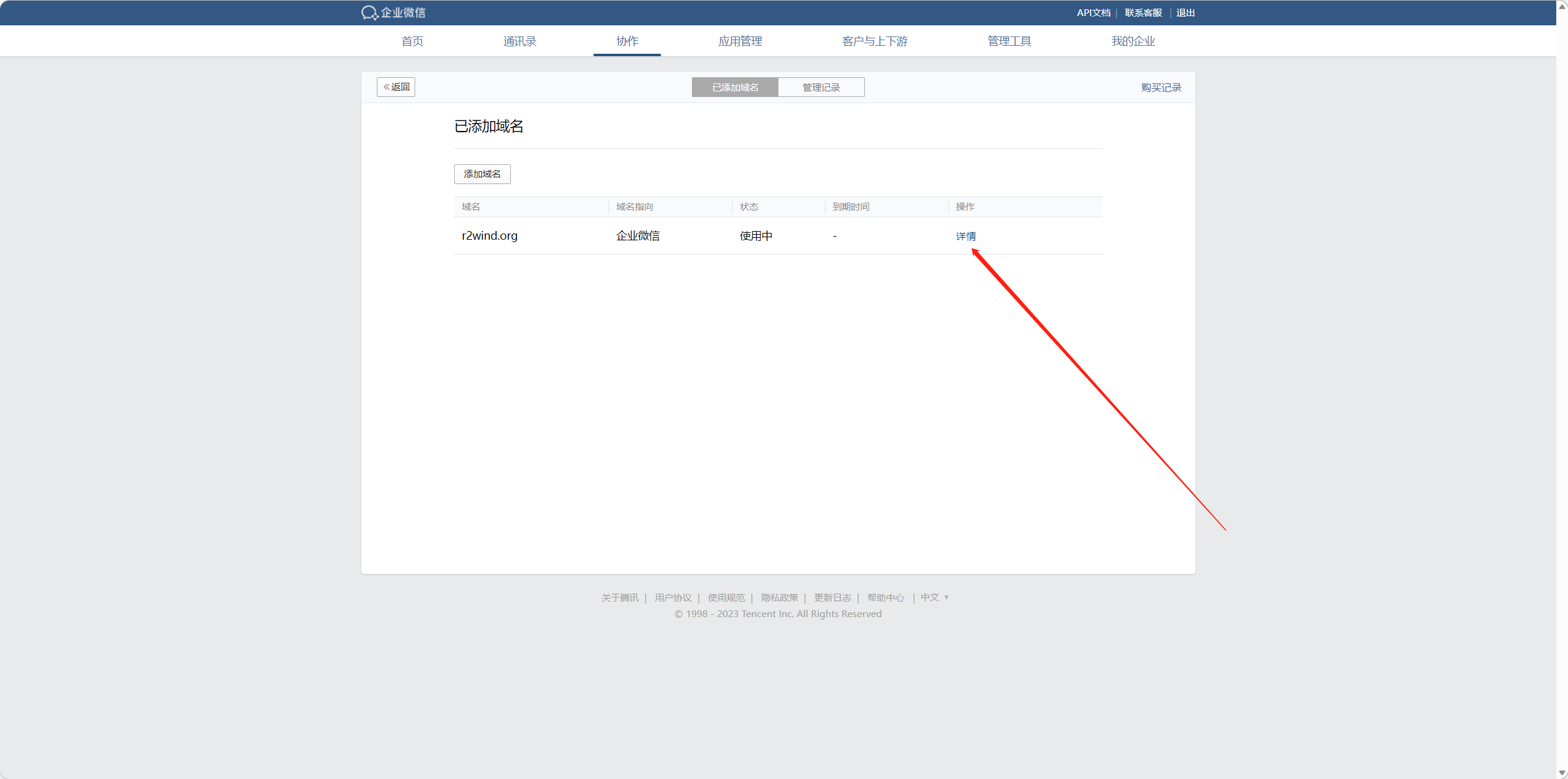The image size is (1568, 779).
Task: Click the 企业微信 logo icon
Action: tap(369, 12)
